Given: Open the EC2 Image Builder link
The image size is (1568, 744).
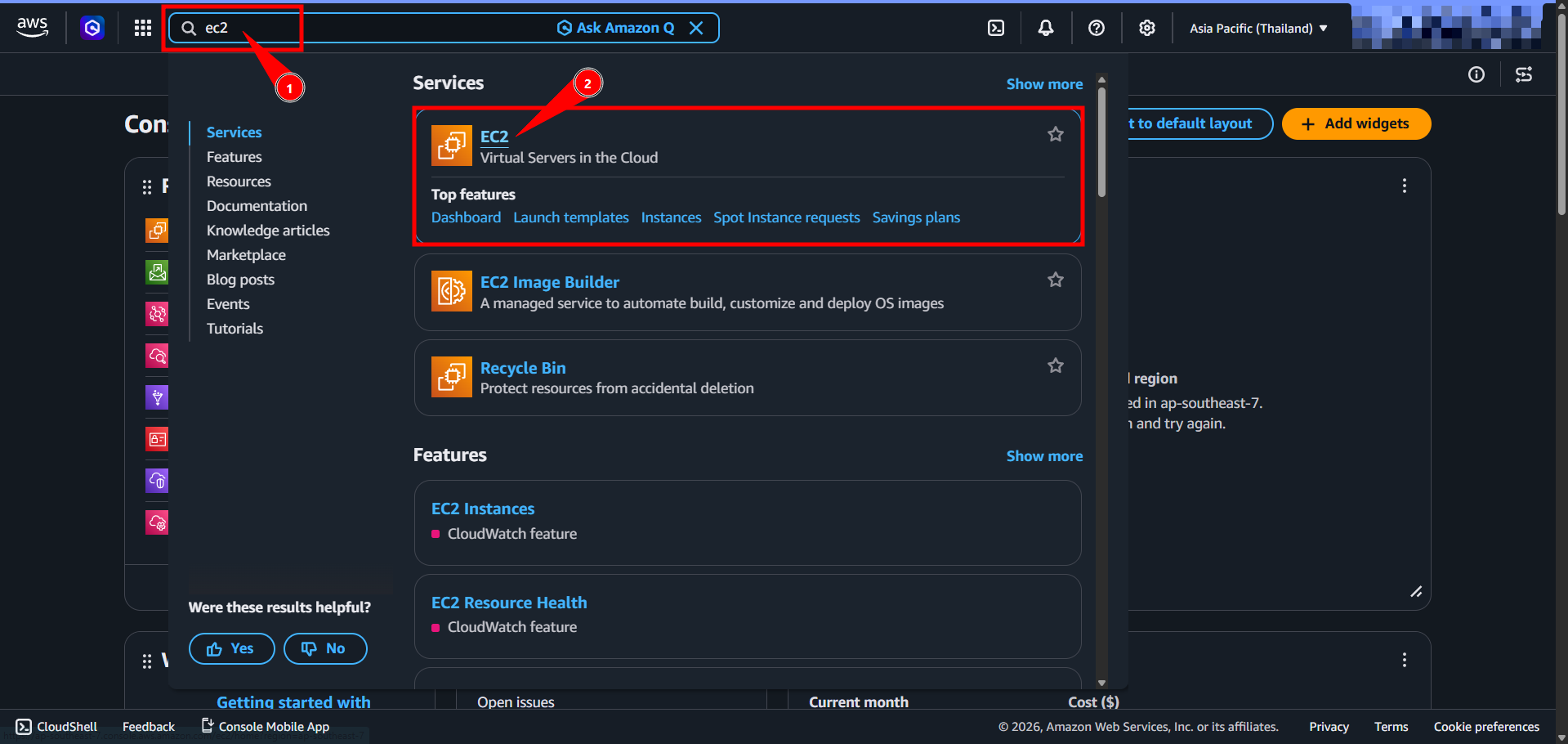Looking at the screenshot, I should 550,282.
